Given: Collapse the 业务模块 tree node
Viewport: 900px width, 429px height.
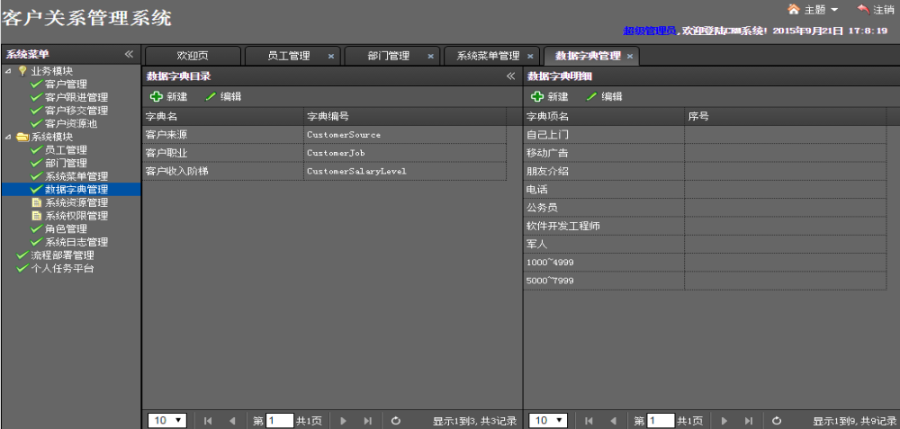Looking at the screenshot, I should coord(8,71).
